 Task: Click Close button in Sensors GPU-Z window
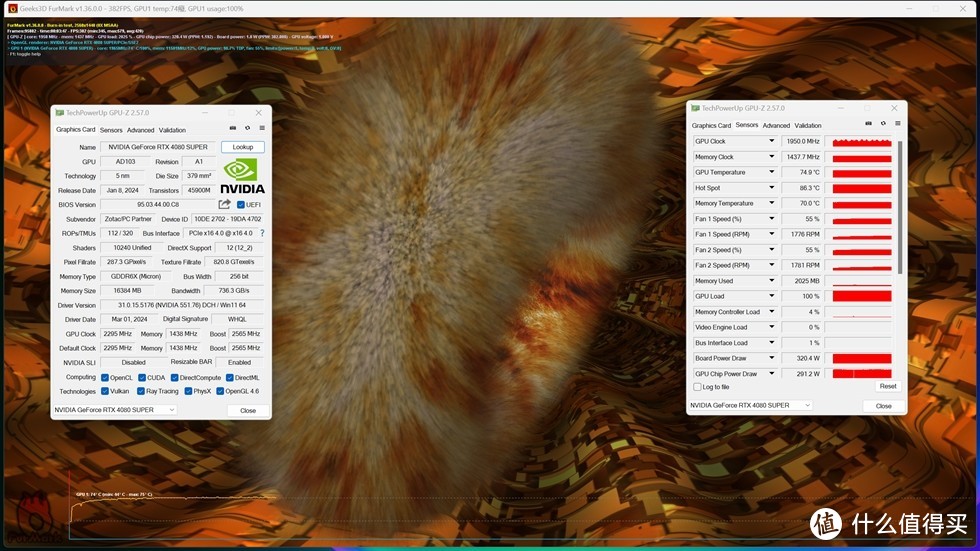click(x=883, y=406)
